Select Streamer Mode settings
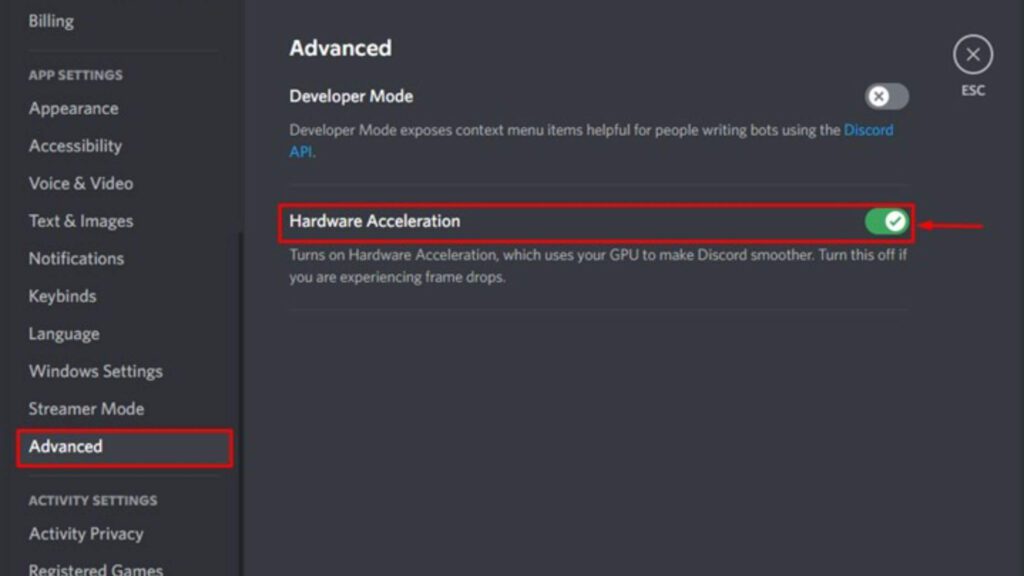1024x576 pixels. point(86,408)
